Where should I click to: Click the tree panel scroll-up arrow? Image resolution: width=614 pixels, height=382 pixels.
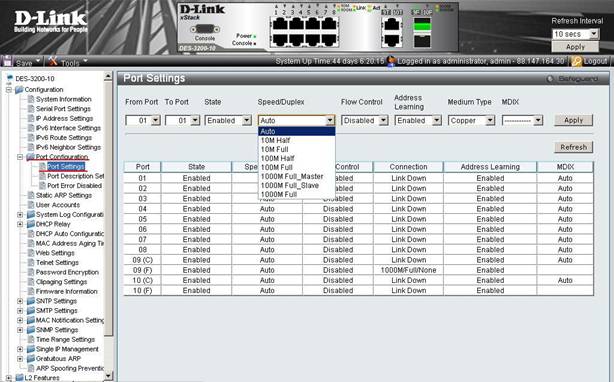tap(108, 77)
